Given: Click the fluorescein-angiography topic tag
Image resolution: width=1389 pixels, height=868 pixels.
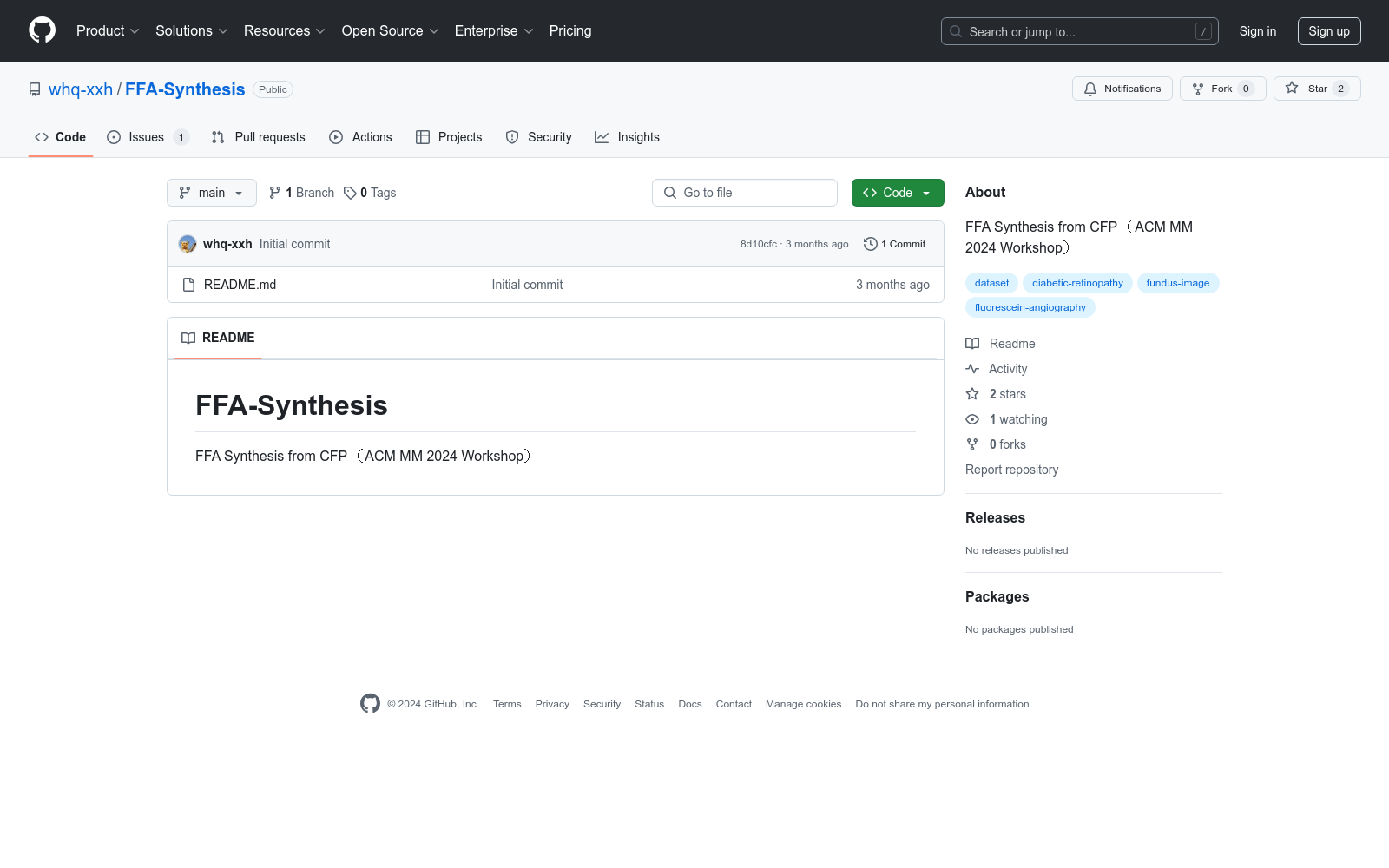Looking at the screenshot, I should click(1030, 307).
